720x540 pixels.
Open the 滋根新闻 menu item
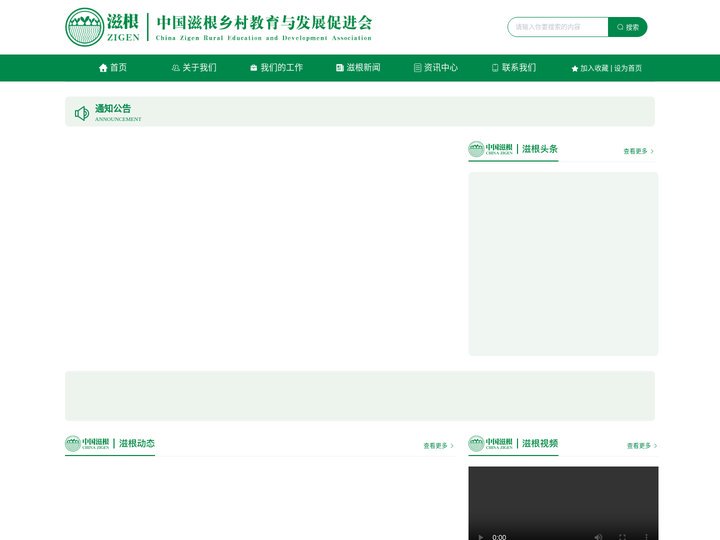pos(358,68)
